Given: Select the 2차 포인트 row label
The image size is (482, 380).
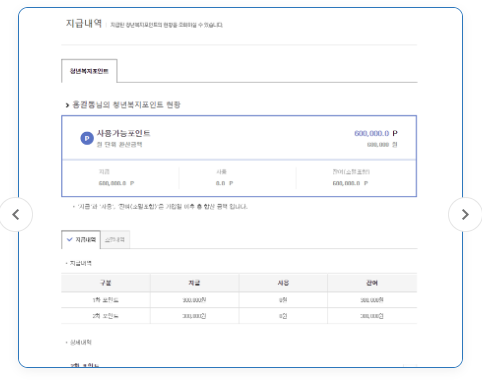Looking at the screenshot, I should coord(105,316).
